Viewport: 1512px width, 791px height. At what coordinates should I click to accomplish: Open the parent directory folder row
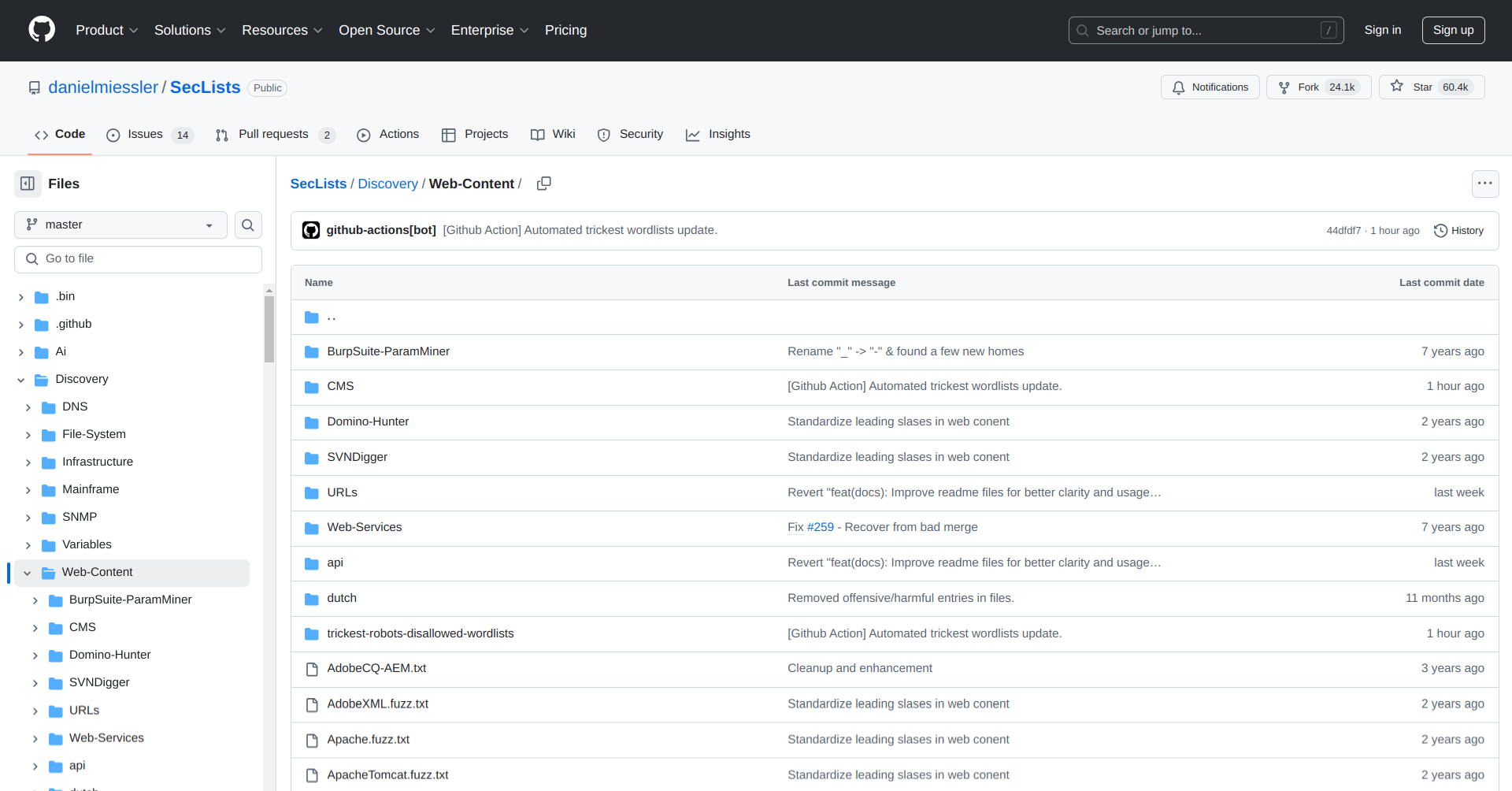click(x=895, y=318)
